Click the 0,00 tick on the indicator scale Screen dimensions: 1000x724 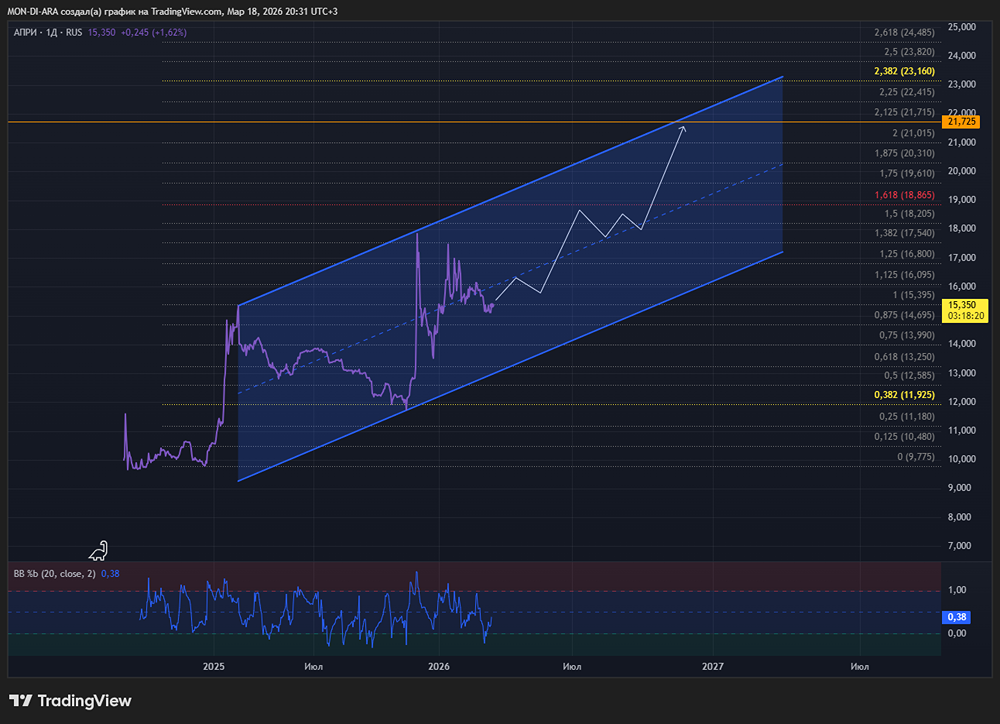[x=957, y=633]
